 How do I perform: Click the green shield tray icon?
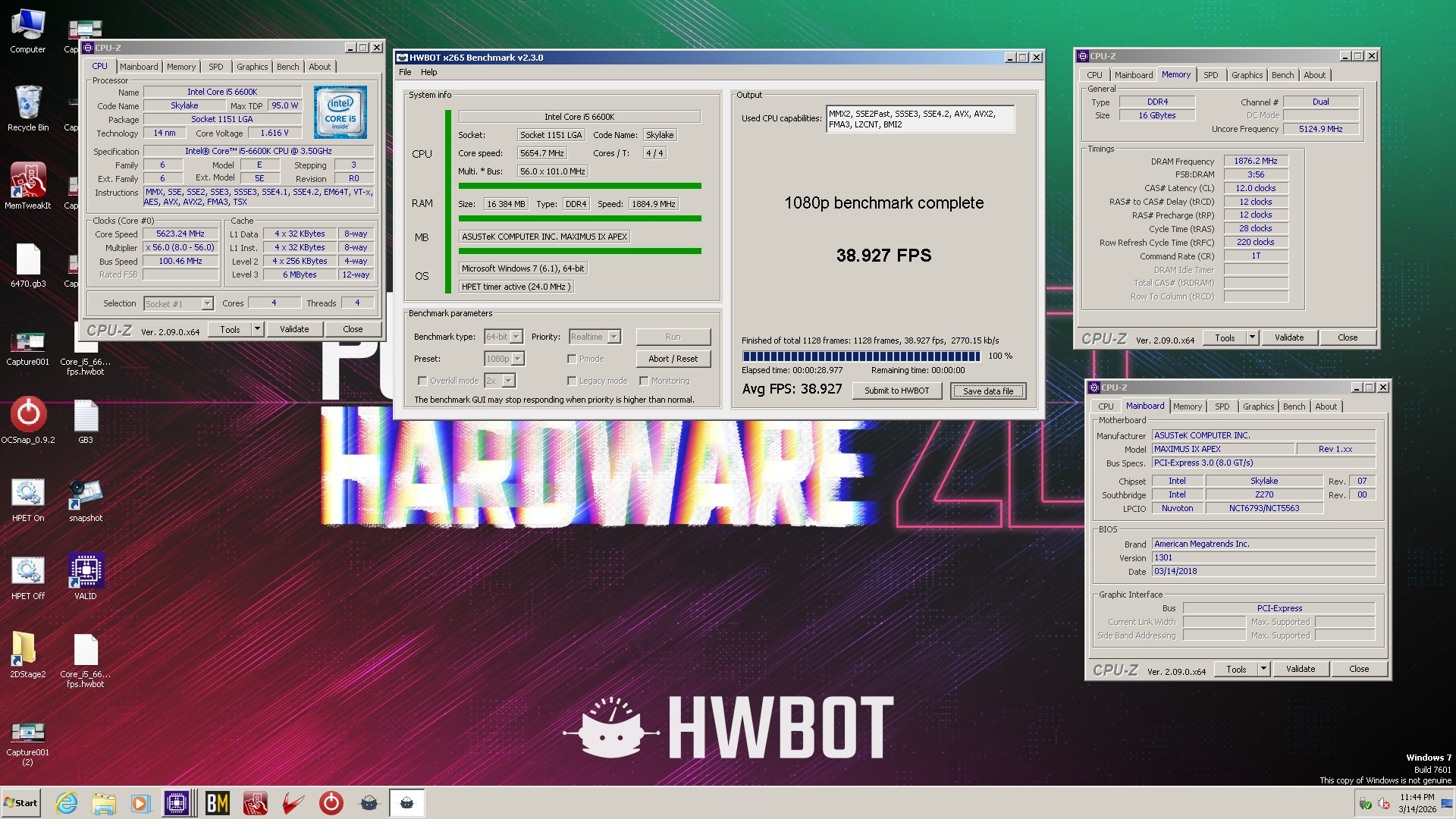click(x=1366, y=803)
